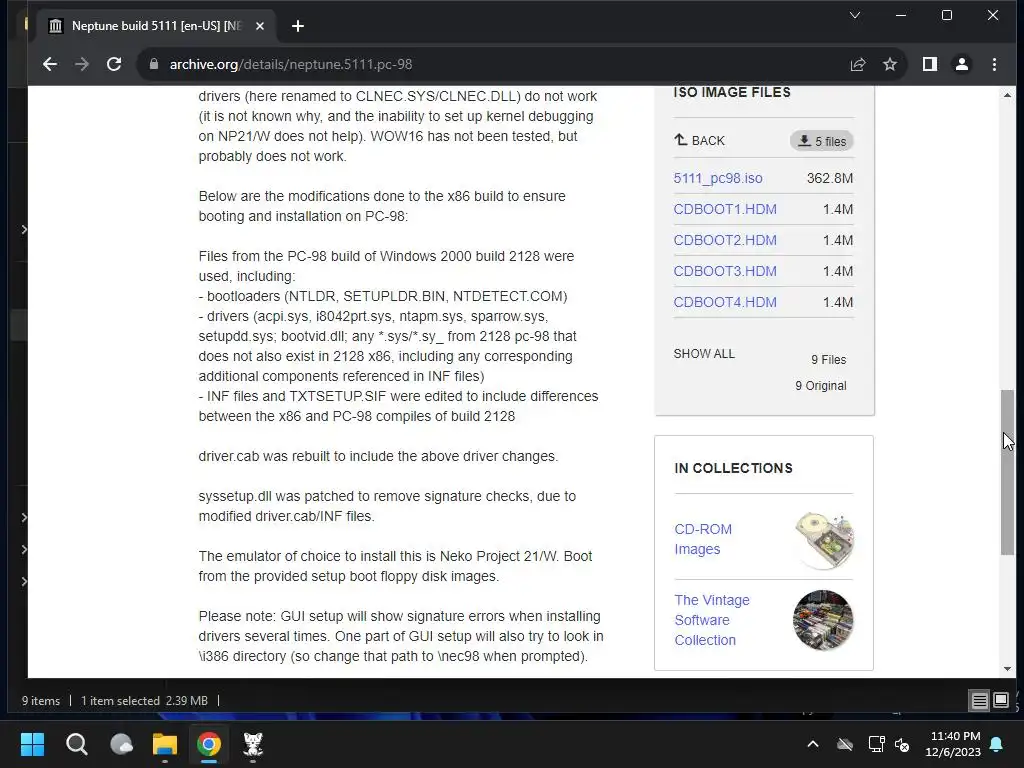This screenshot has width=1024, height=768.
Task: Download CDBOOT4.HDM file
Action: pos(725,302)
